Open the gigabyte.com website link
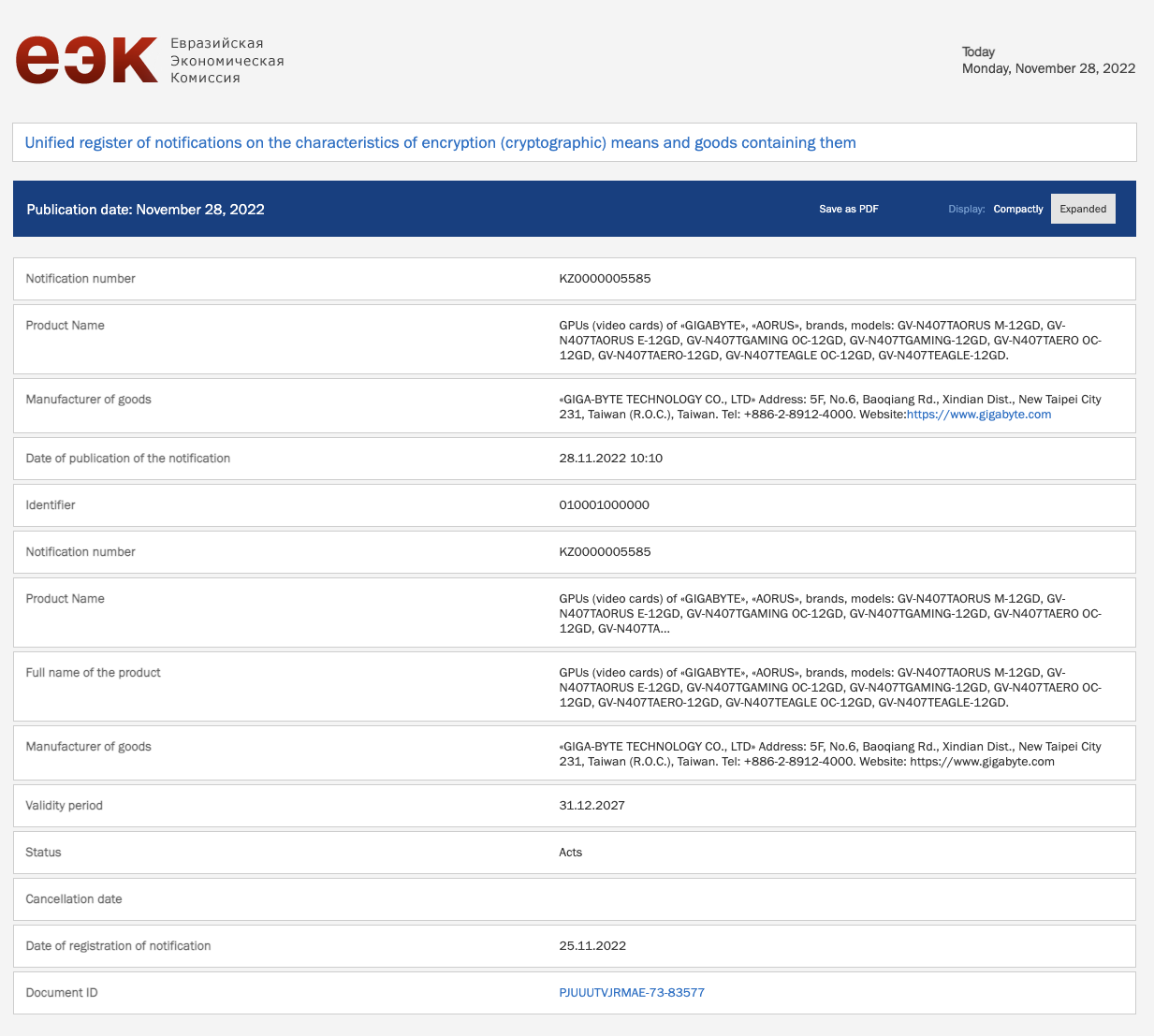The image size is (1154, 1036). [979, 415]
